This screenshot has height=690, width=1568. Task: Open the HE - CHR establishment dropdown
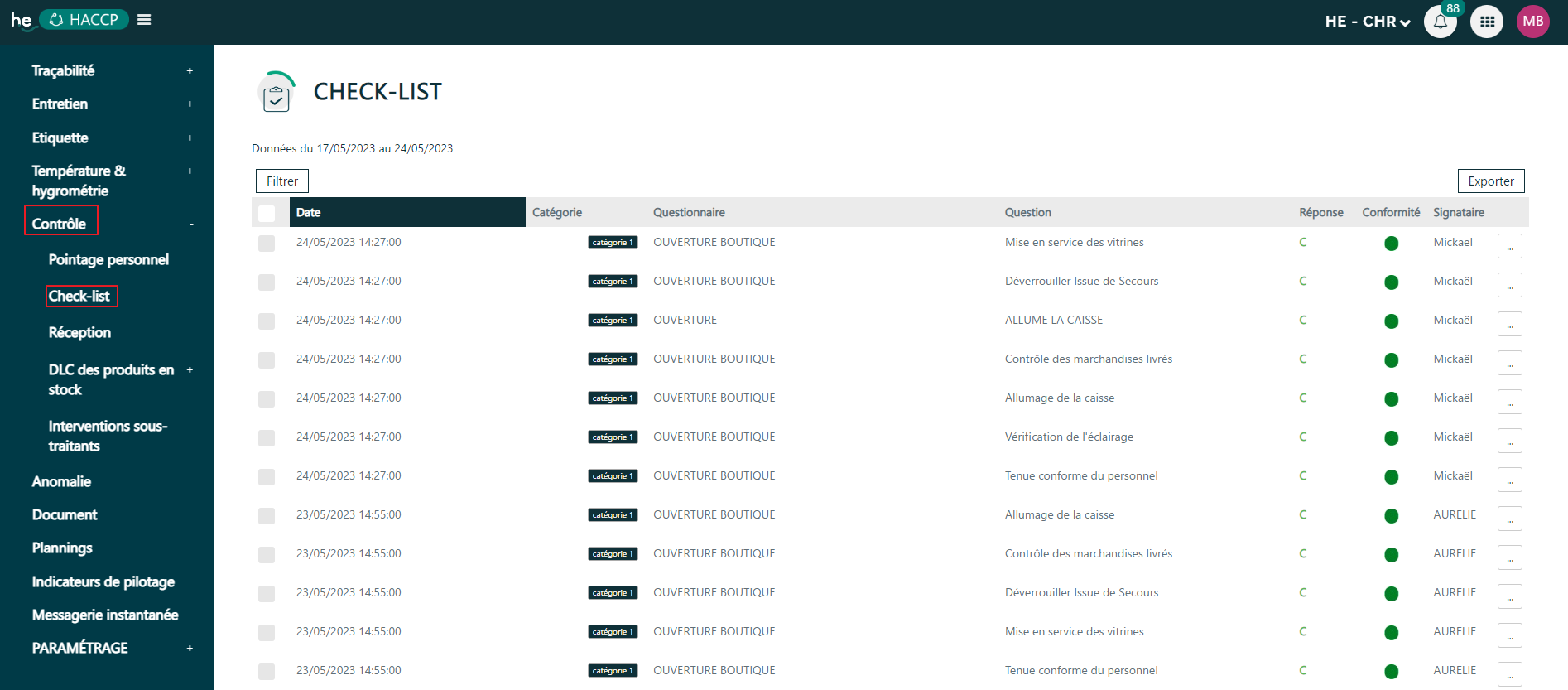coord(1367,22)
